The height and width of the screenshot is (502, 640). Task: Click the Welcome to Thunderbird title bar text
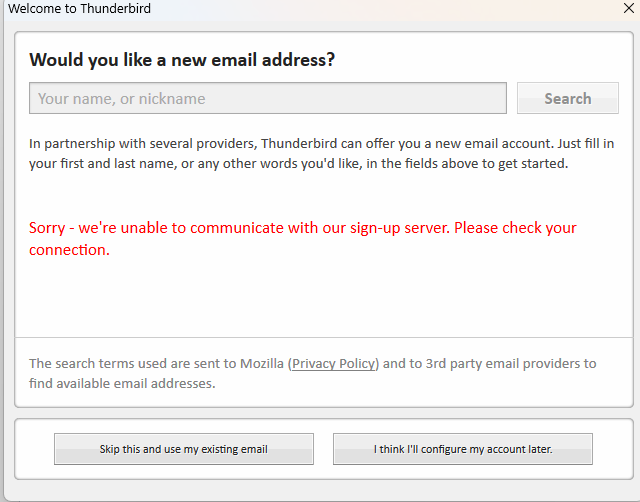[80, 9]
